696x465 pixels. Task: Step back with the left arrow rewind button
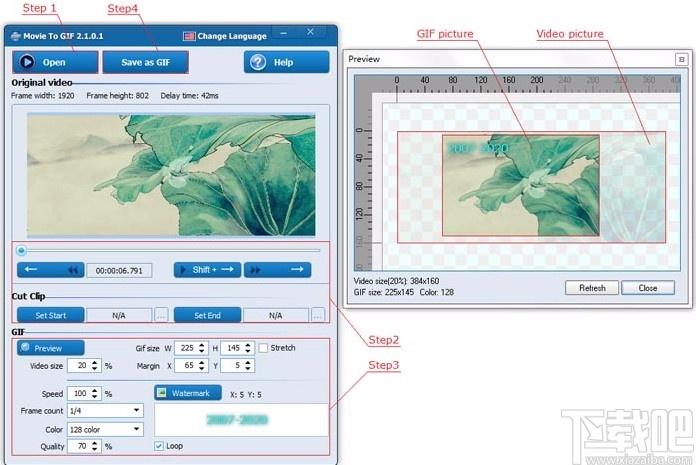(x=51, y=270)
